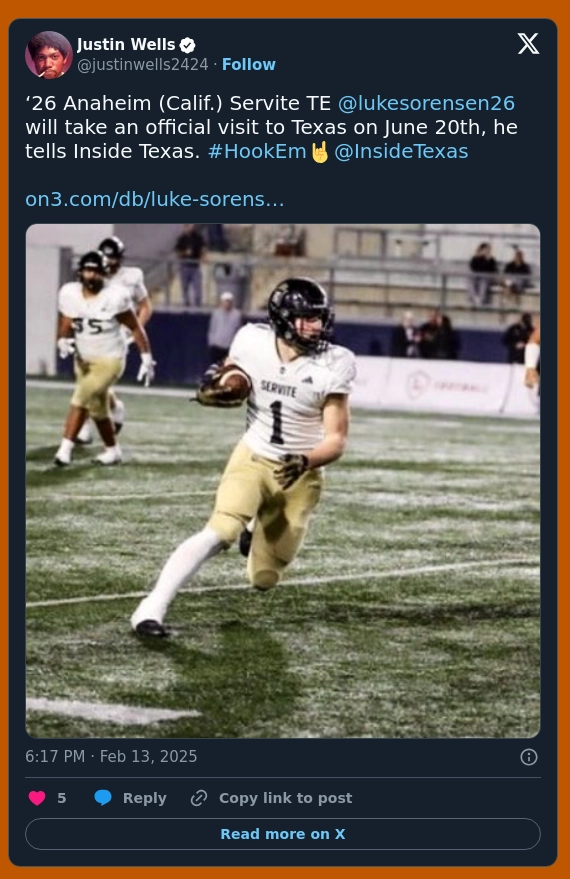Like the post with the heart icon
Screen dimensions: 570x879
tap(37, 798)
